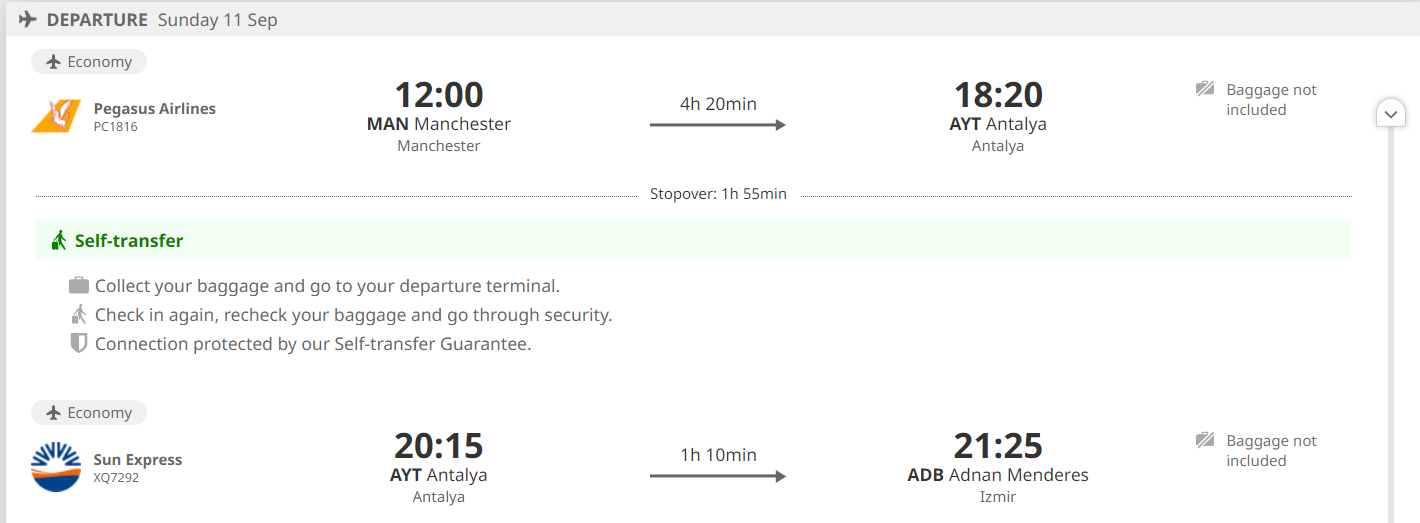
Task: Click the no-baggage icon on Pegasus flight
Action: tap(1205, 89)
